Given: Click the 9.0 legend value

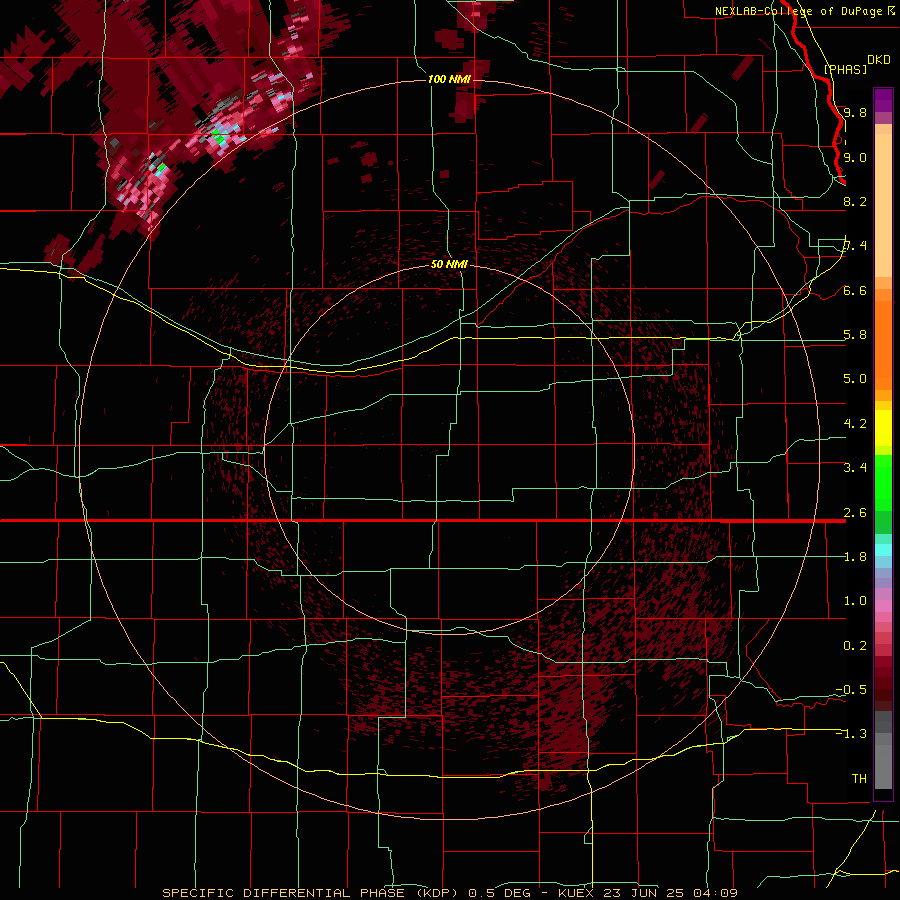Looking at the screenshot, I should [855, 157].
